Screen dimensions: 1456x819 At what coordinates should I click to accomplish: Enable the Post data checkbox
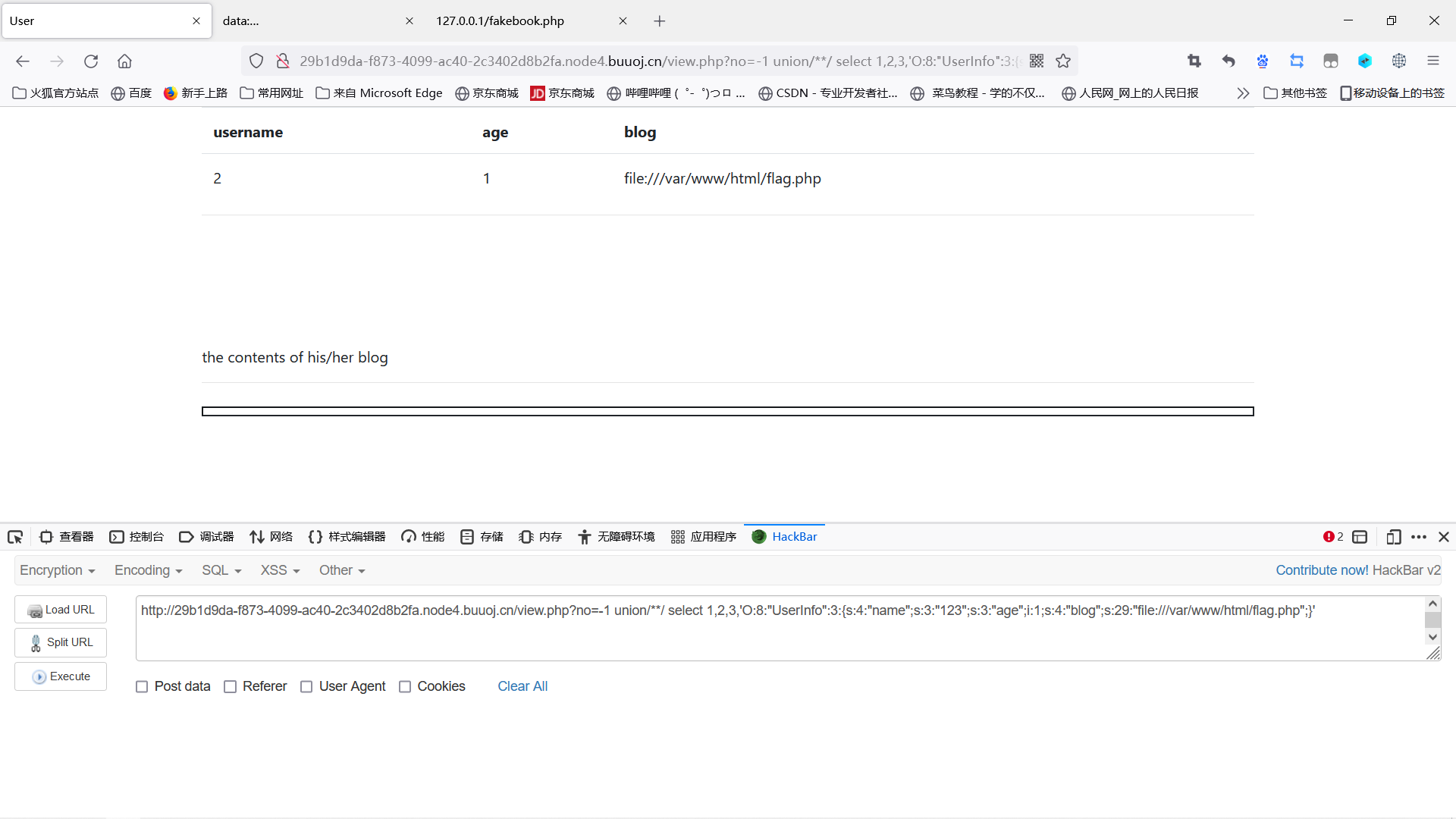click(142, 686)
